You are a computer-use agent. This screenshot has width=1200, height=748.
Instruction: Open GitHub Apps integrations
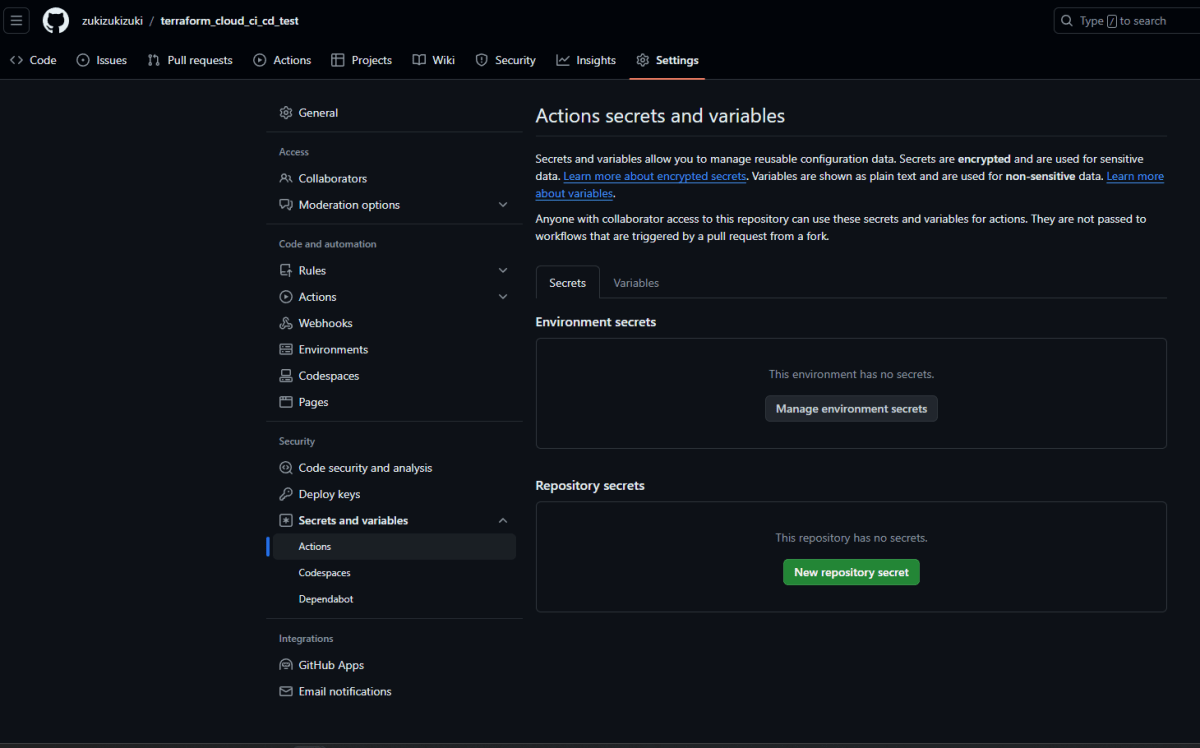point(394,665)
